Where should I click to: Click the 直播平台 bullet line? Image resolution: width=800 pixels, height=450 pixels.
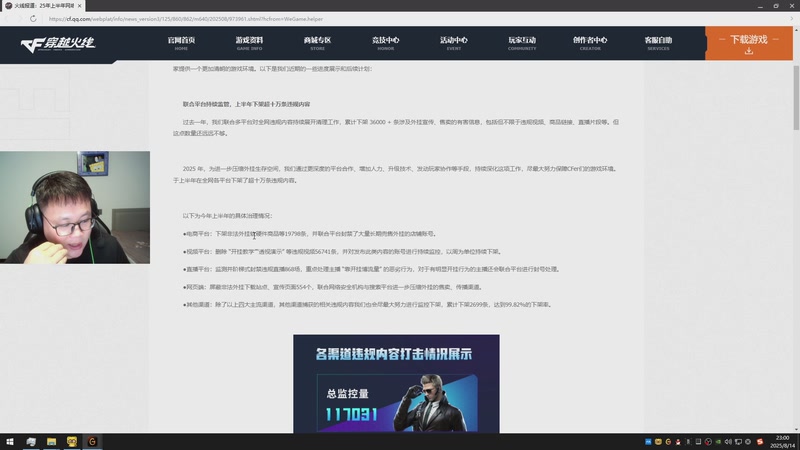coord(371,269)
